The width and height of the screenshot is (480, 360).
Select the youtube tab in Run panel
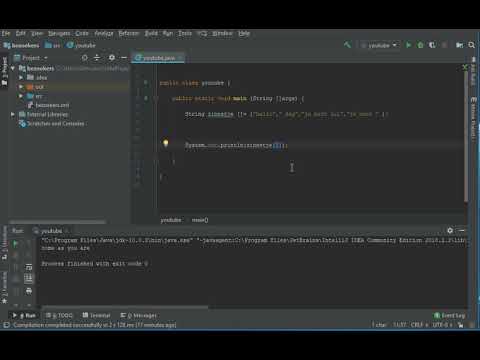51,231
